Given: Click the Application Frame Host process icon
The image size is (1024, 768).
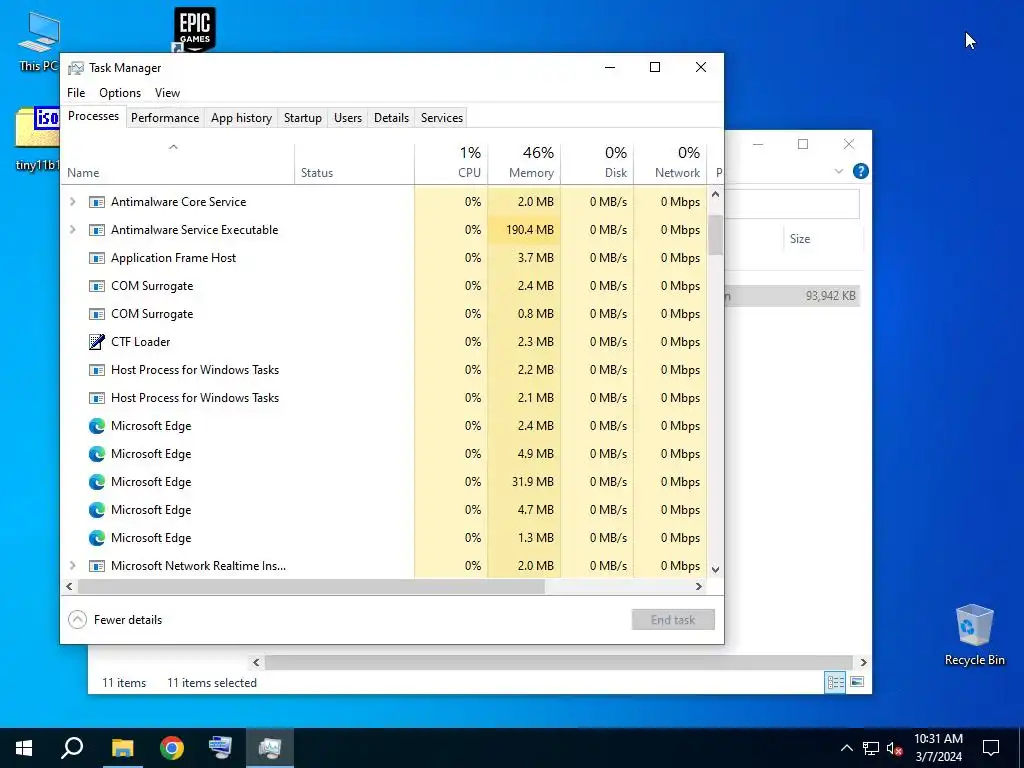Looking at the screenshot, I should [x=97, y=258].
